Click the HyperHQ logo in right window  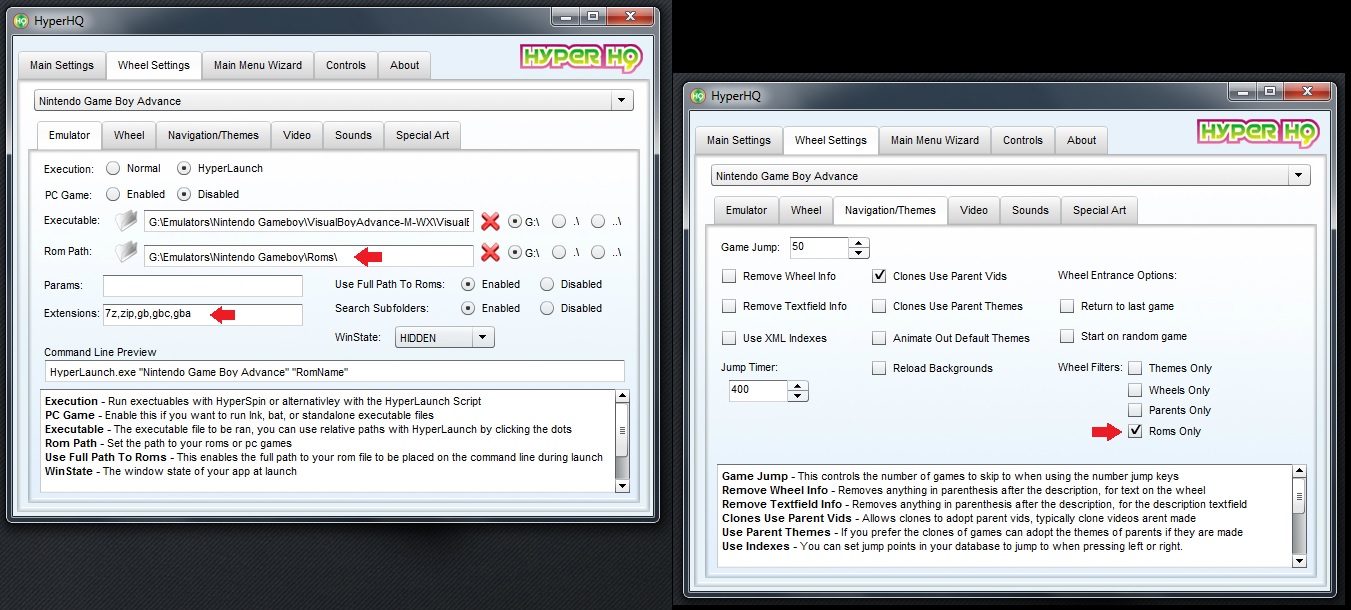click(x=1258, y=132)
